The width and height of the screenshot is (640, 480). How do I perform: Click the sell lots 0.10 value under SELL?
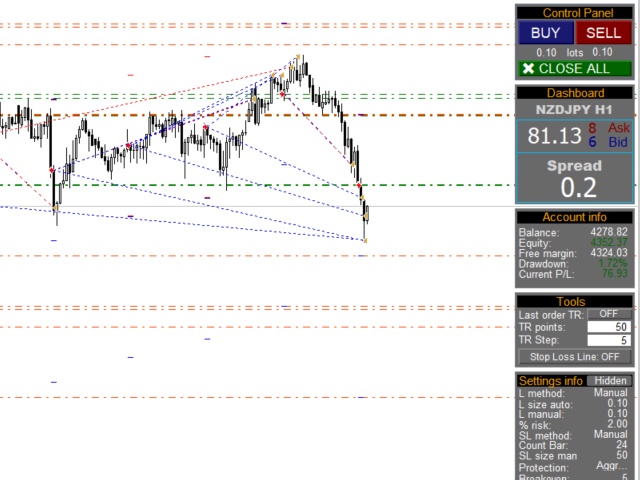[x=602, y=52]
